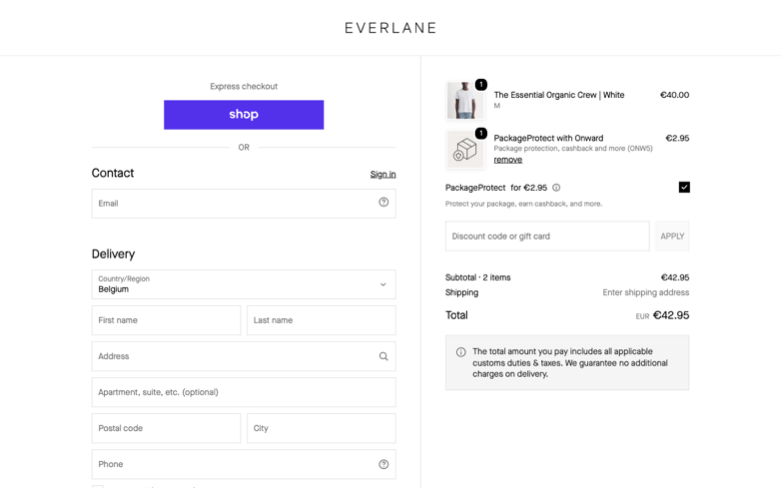
Task: Expand the country list chevron arrow
Action: pyautogui.click(x=383, y=285)
